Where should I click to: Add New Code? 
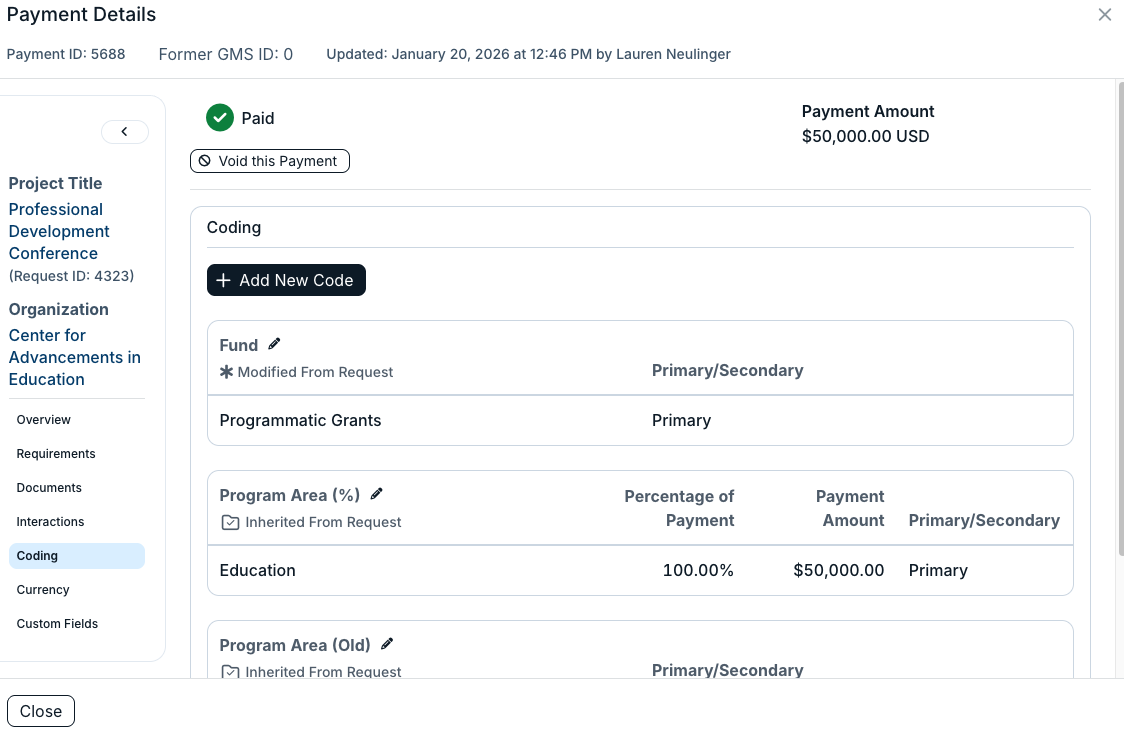286,280
